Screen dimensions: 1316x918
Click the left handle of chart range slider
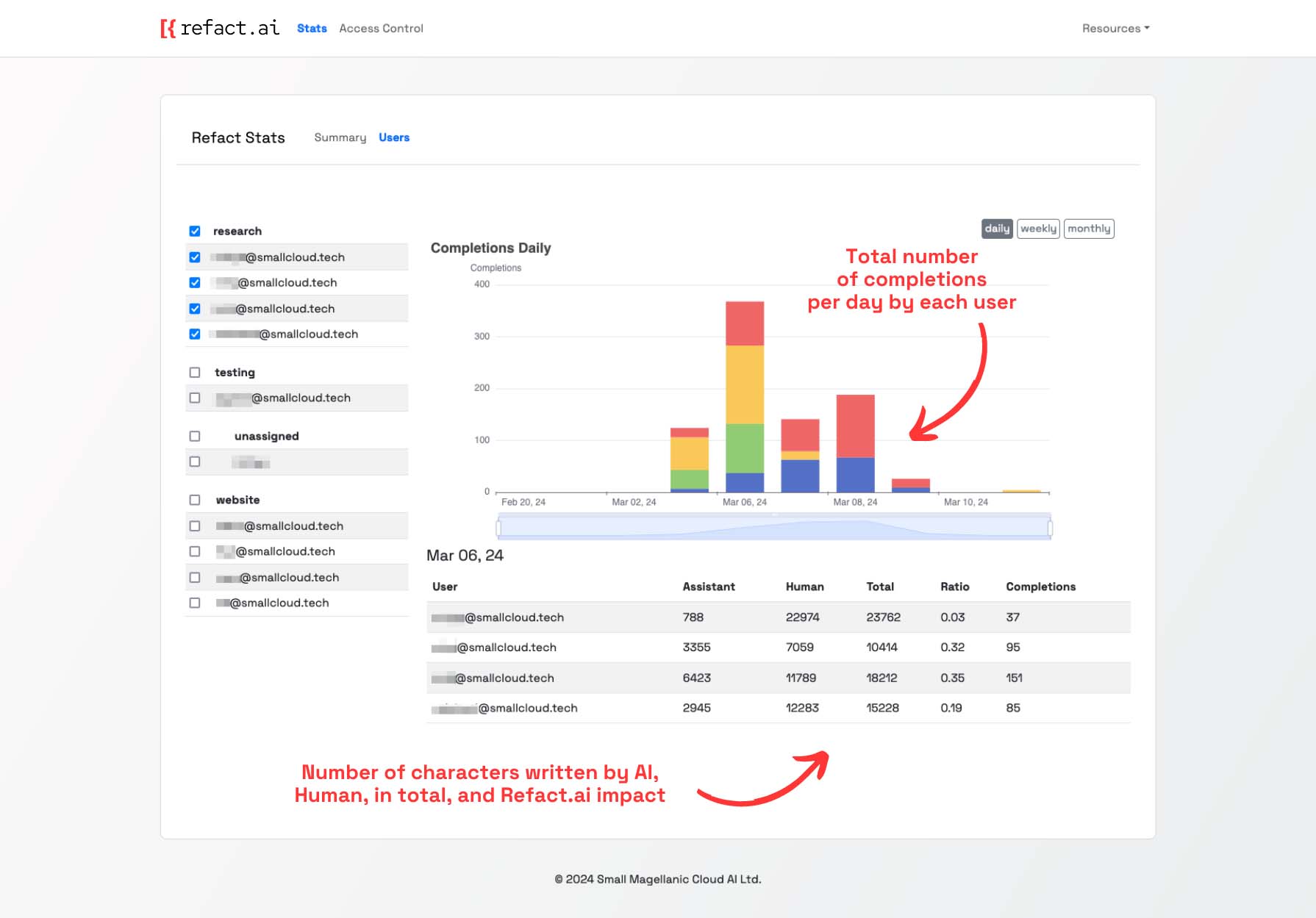(498, 527)
